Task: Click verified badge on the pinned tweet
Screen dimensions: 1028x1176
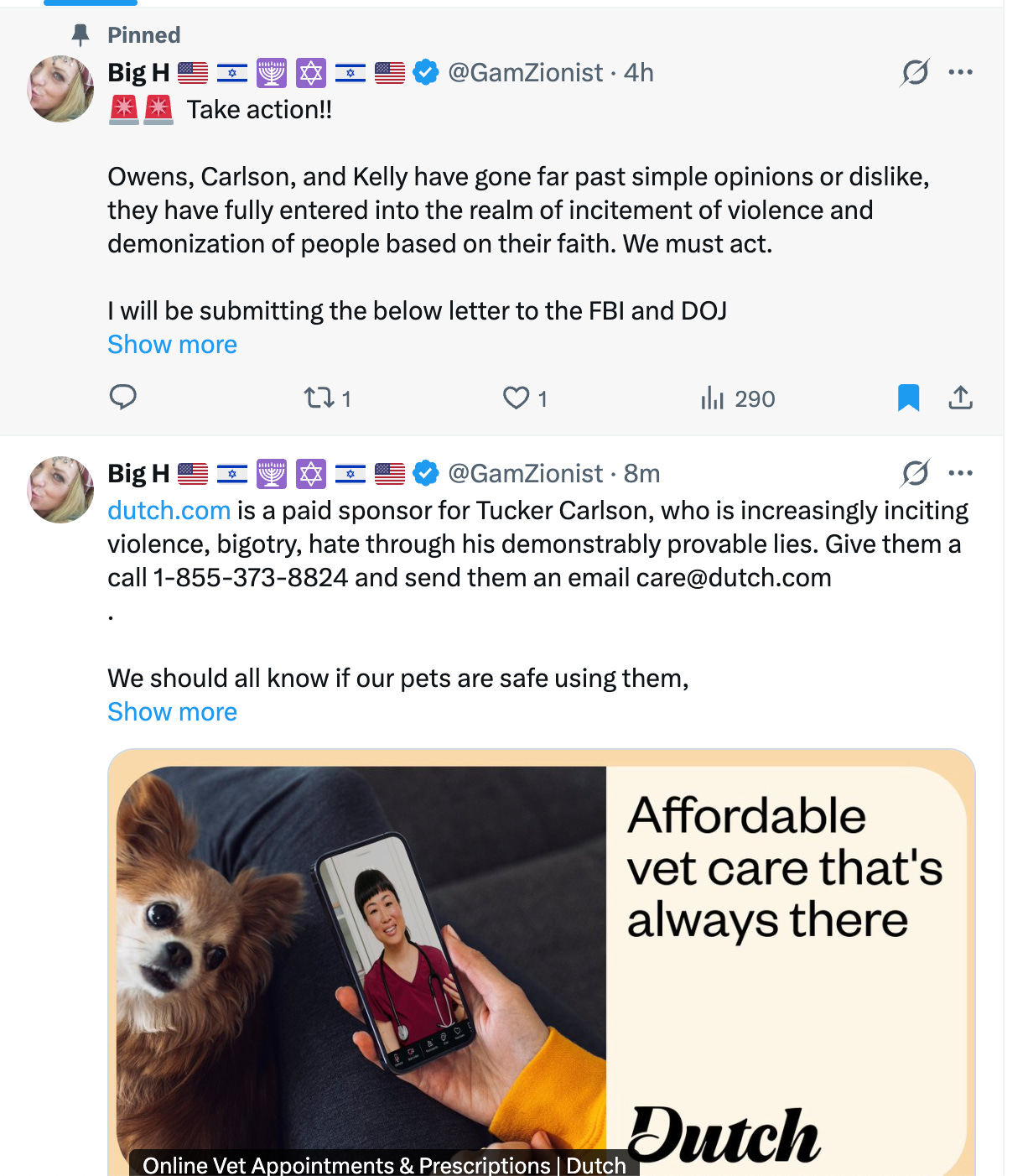Action: pos(426,73)
